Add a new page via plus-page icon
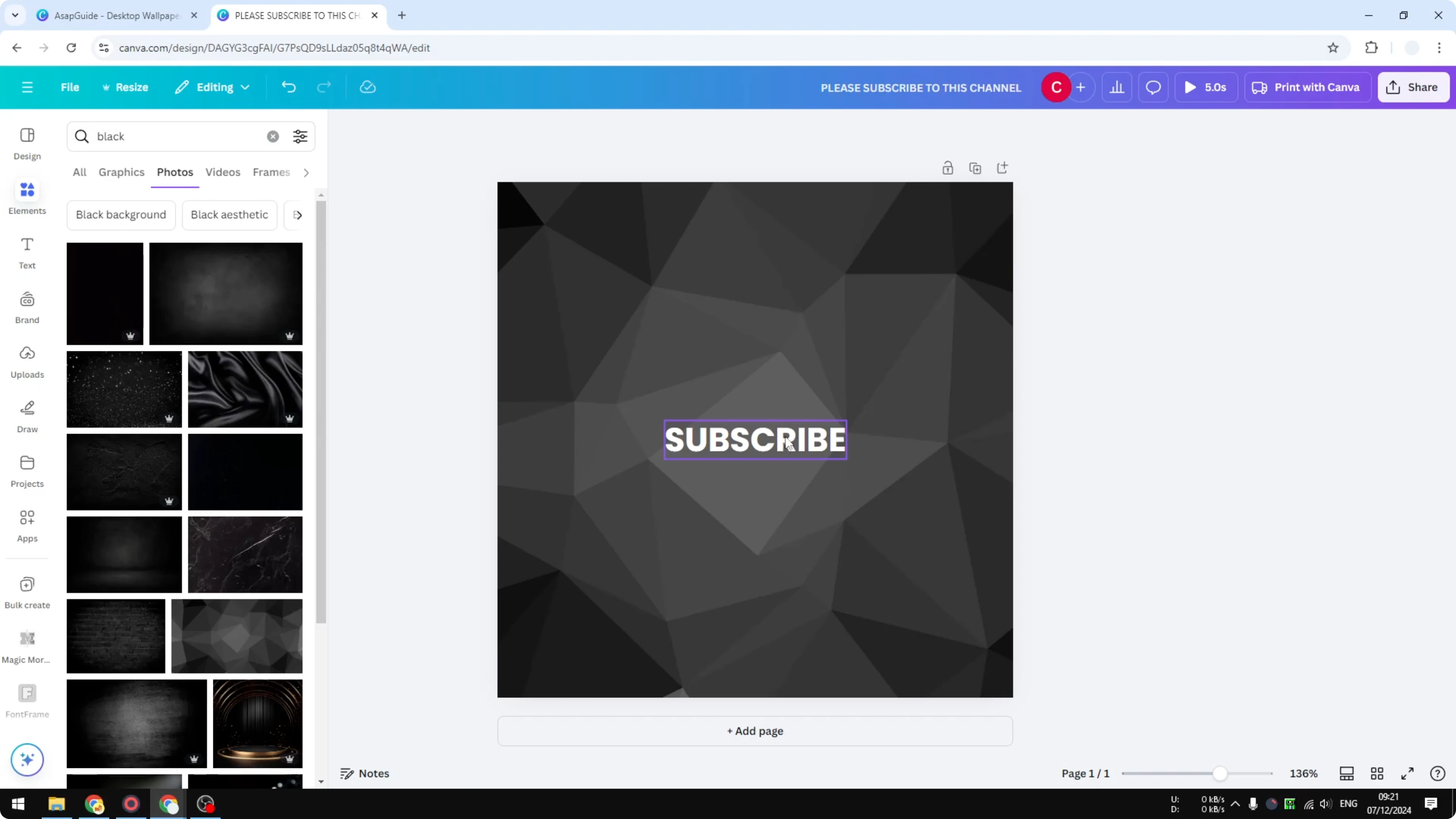The image size is (1456, 819). [x=1002, y=168]
